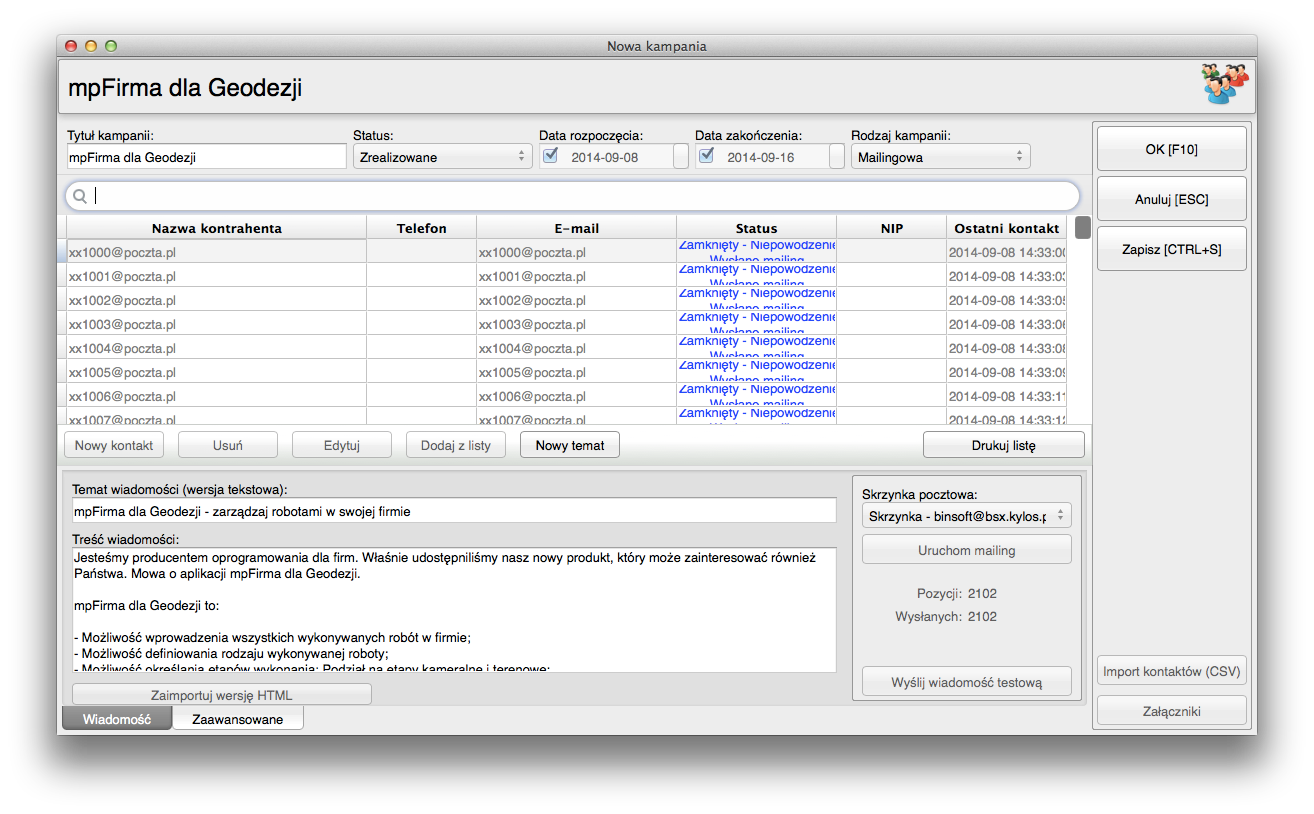This screenshot has height=814, width=1314.
Task: Click status cell of xx1003@poczta.pl row
Action: [x=757, y=324]
